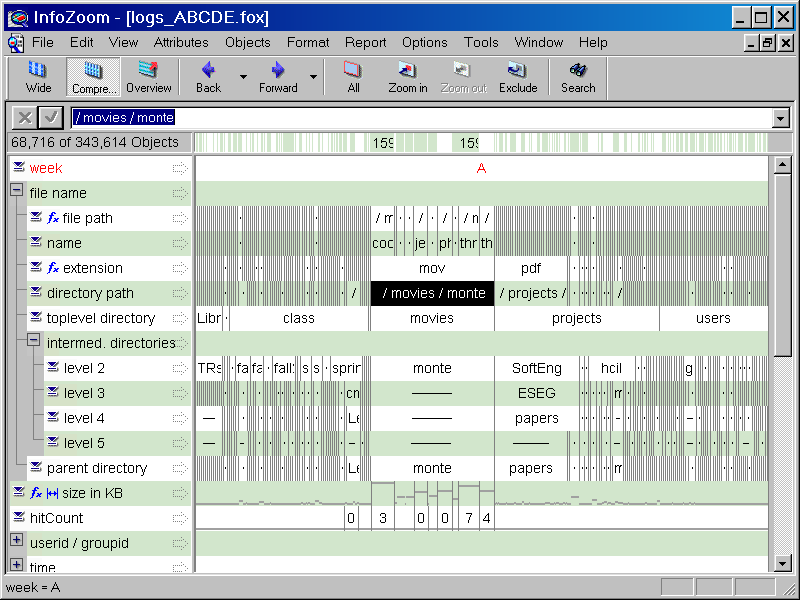Screen dimensions: 800x600
Task: Expand the time group
Action: pos(17,565)
